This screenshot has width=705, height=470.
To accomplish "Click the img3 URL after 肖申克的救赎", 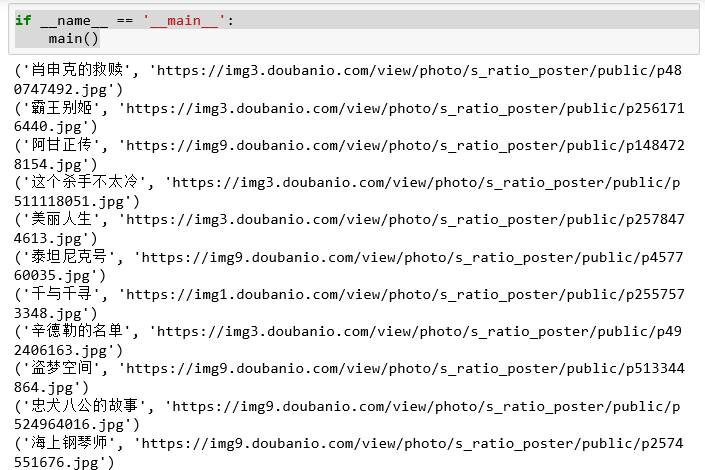I will (x=419, y=71).
